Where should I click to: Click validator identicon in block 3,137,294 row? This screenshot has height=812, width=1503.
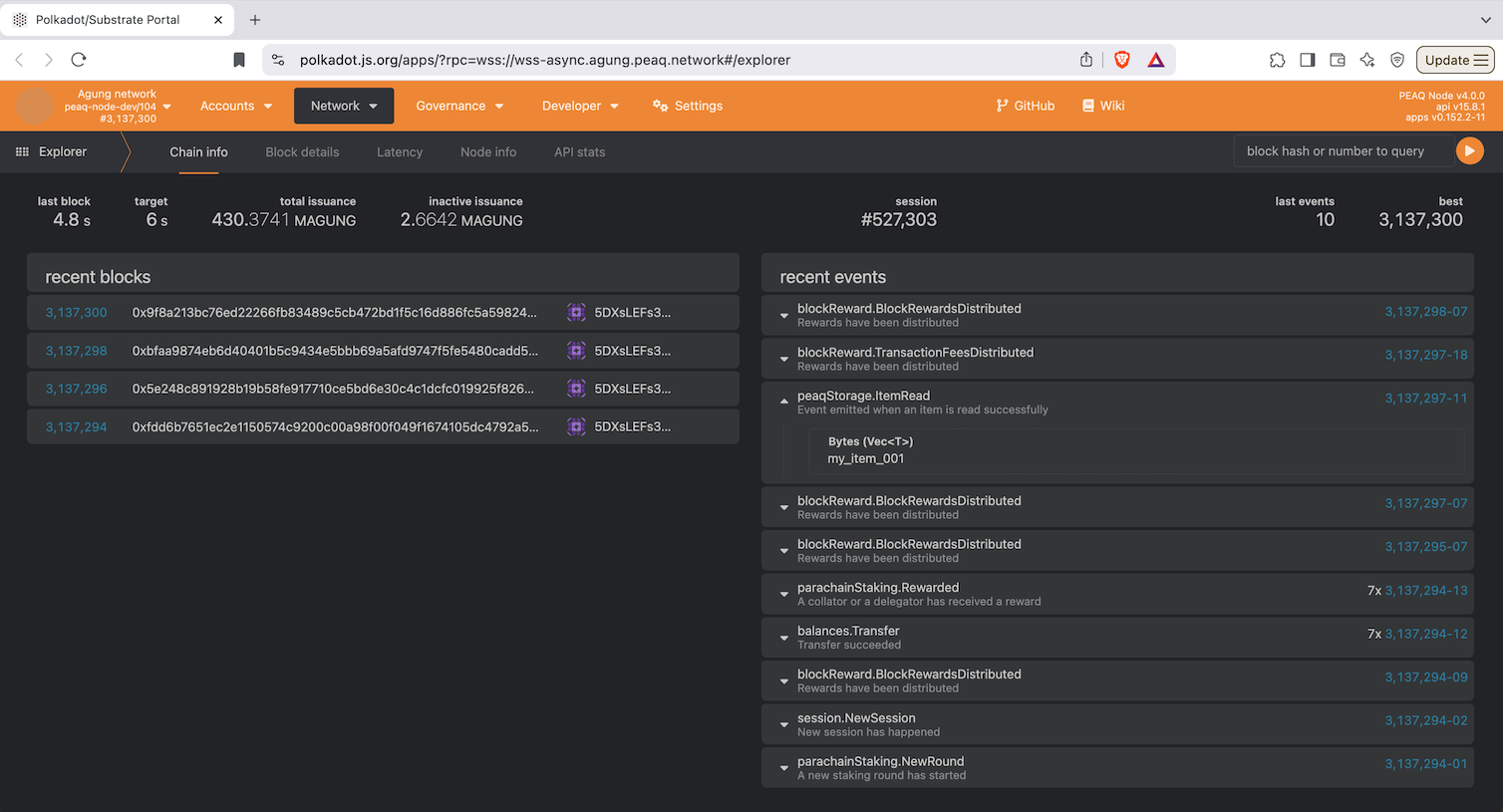point(576,426)
